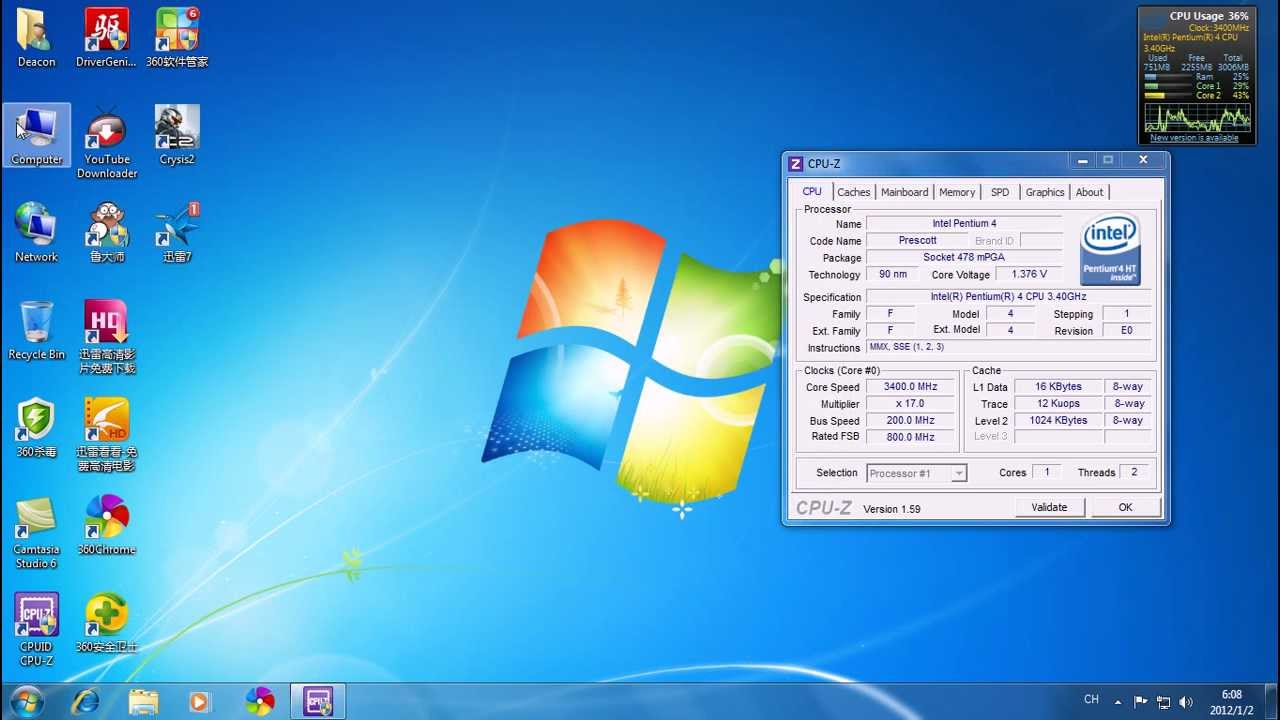Click the Specification Pentium 4 3.40GHz field
This screenshot has height=720, width=1280.
point(1008,297)
